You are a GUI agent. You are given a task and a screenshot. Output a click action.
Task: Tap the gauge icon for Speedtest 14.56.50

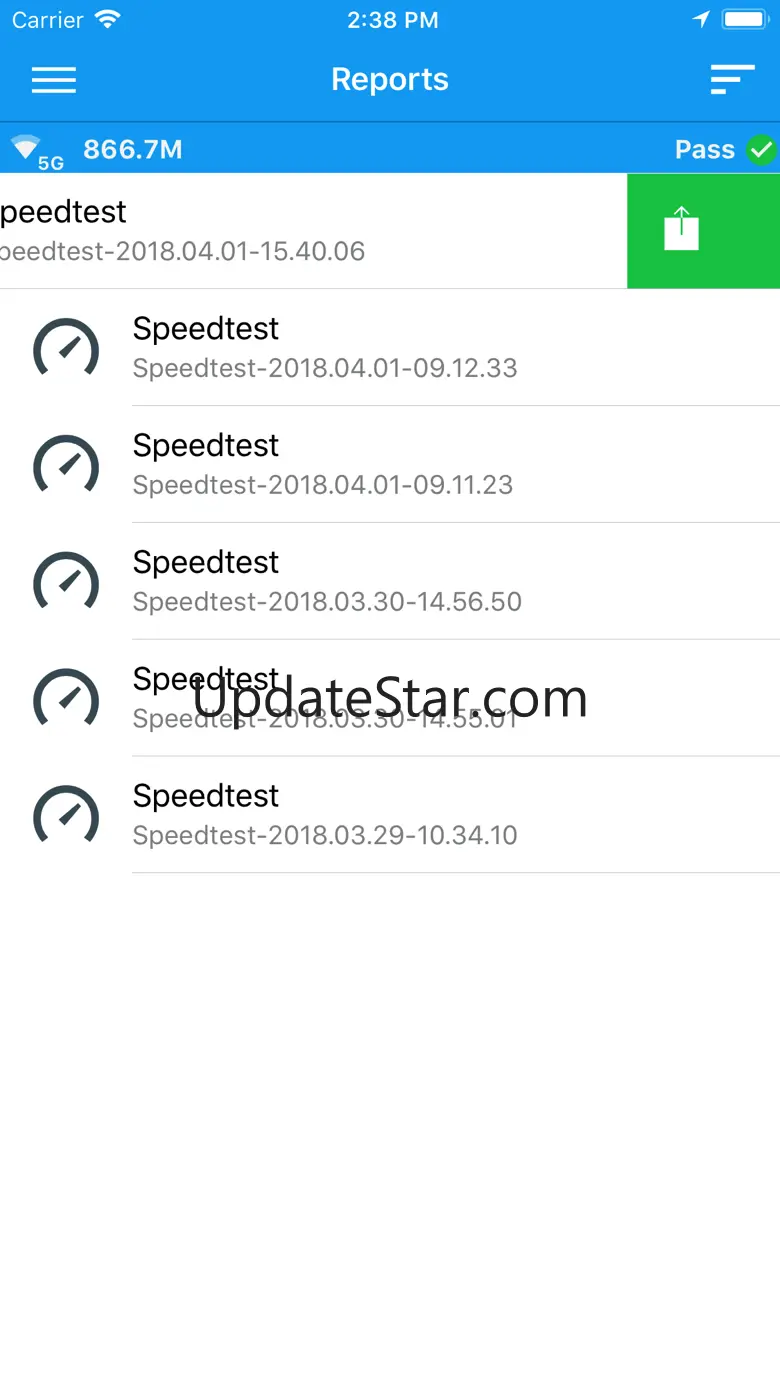tap(66, 582)
